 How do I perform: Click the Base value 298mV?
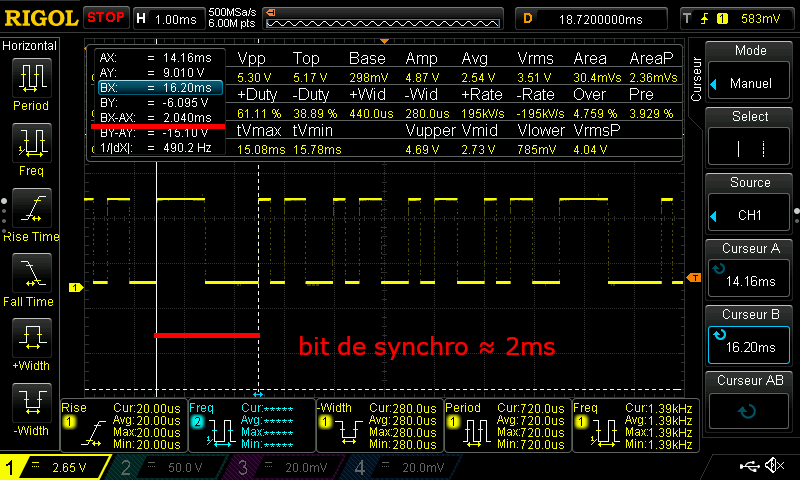[x=368, y=78]
